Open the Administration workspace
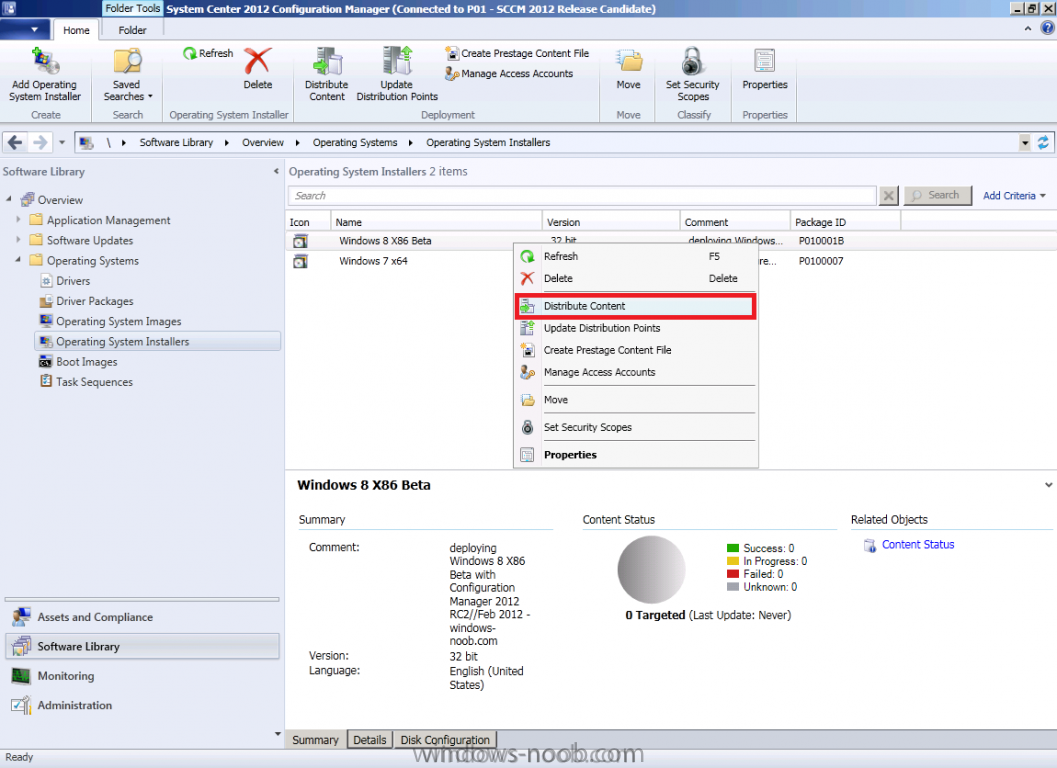 click(x=142, y=705)
